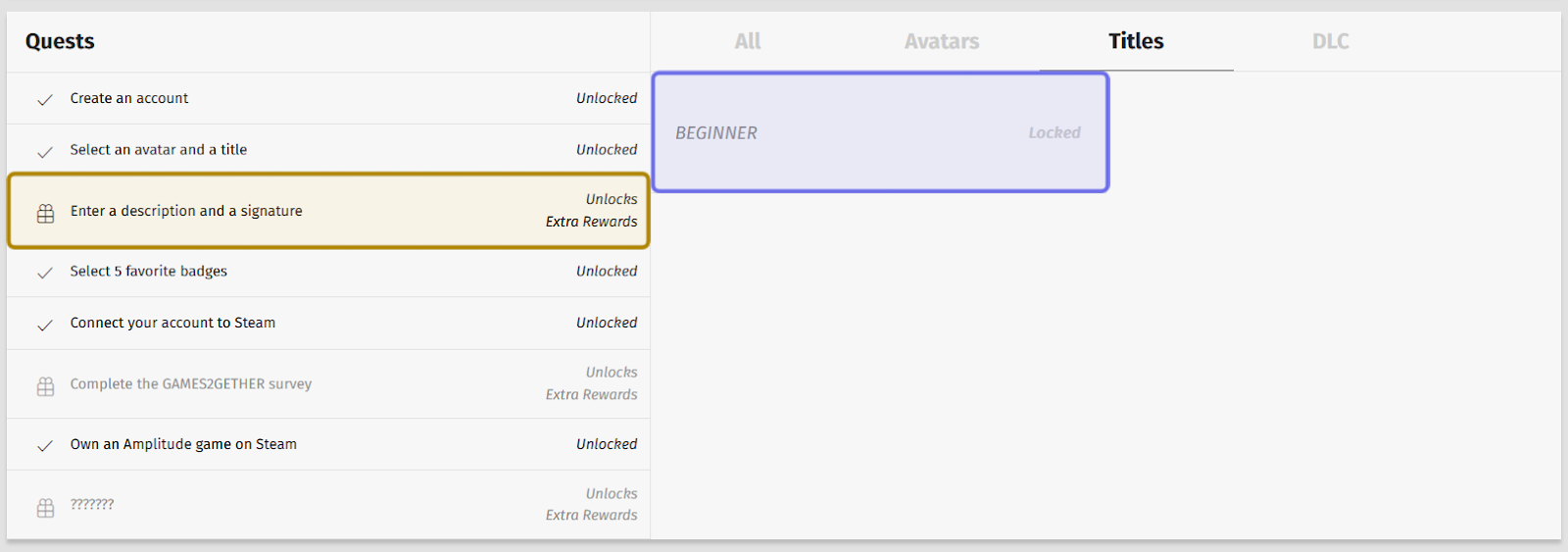Screen dimensions: 1568x552
Task: Click the checkmark by Select 5 favorite badges
Action: click(45, 274)
